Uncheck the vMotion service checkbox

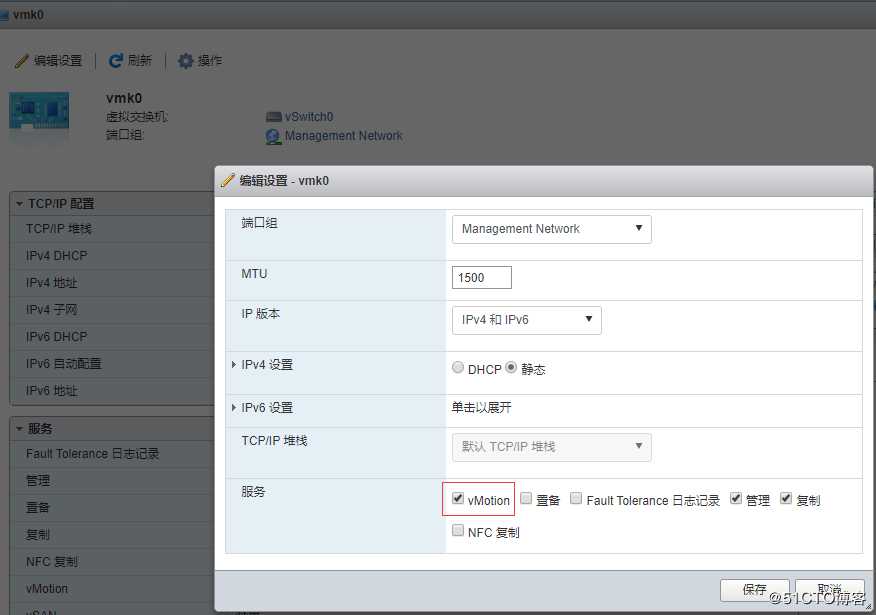tap(458, 498)
